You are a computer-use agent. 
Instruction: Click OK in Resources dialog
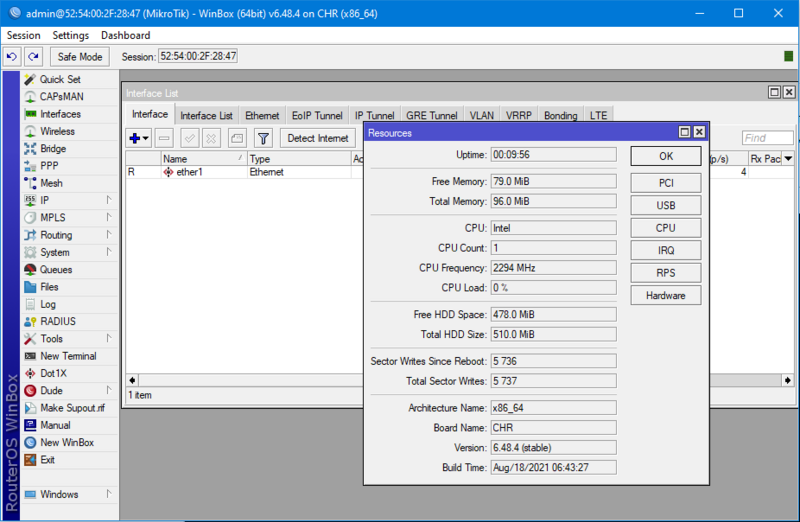coord(666,156)
